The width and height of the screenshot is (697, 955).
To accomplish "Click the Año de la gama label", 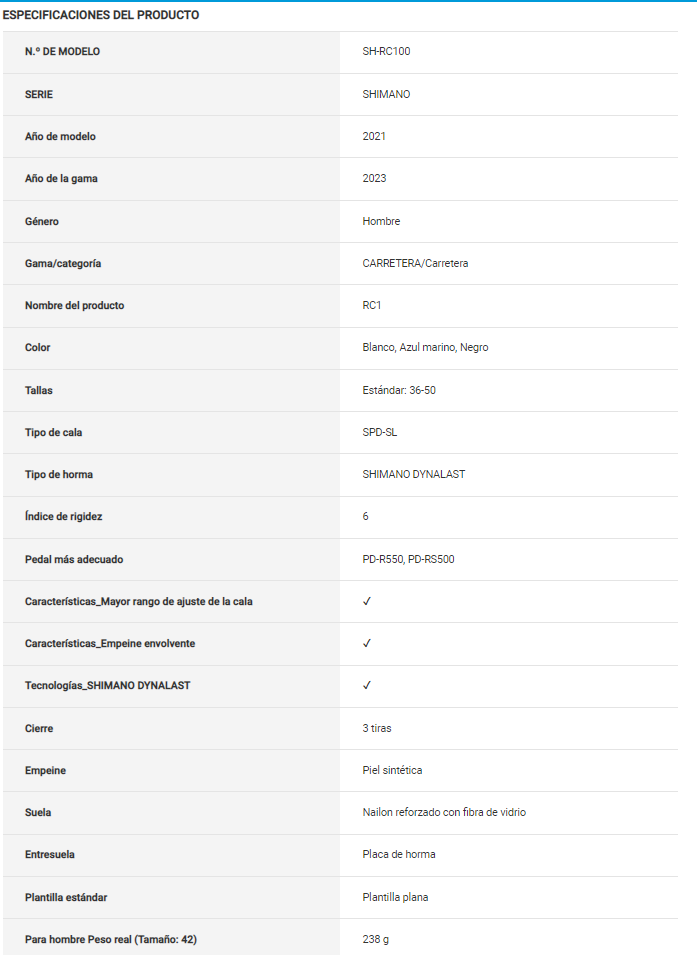I will [x=61, y=178].
